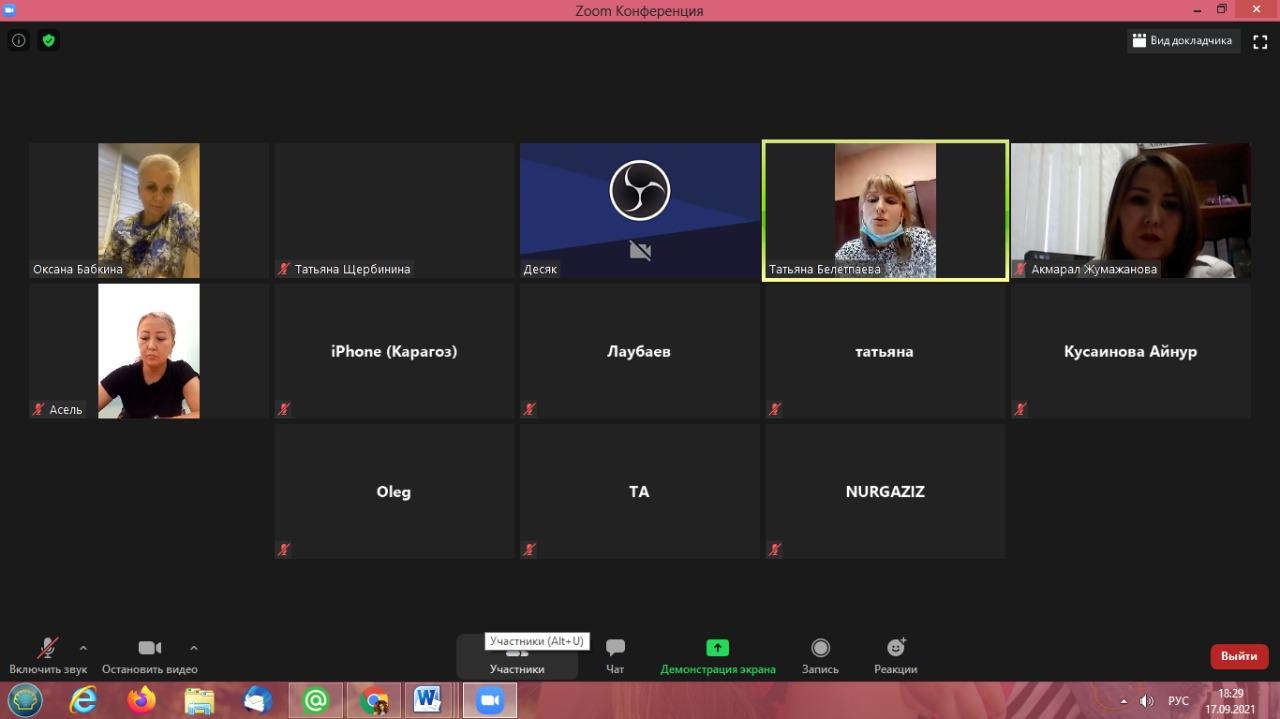
Task: Open video options arrow beside Остановить видео
Action: pyautogui.click(x=194, y=648)
